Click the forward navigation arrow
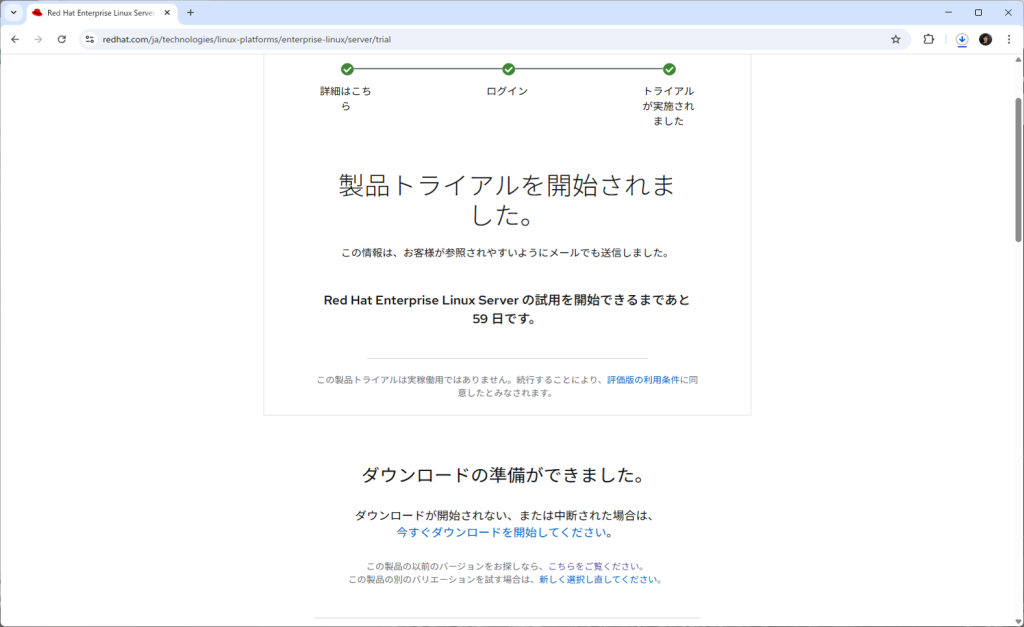The width and height of the screenshot is (1024, 627). (38, 39)
